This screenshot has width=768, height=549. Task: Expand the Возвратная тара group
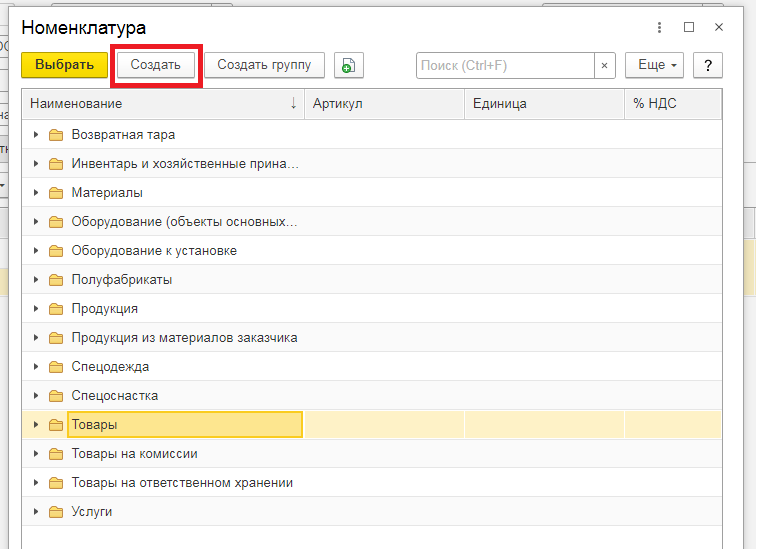point(36,134)
